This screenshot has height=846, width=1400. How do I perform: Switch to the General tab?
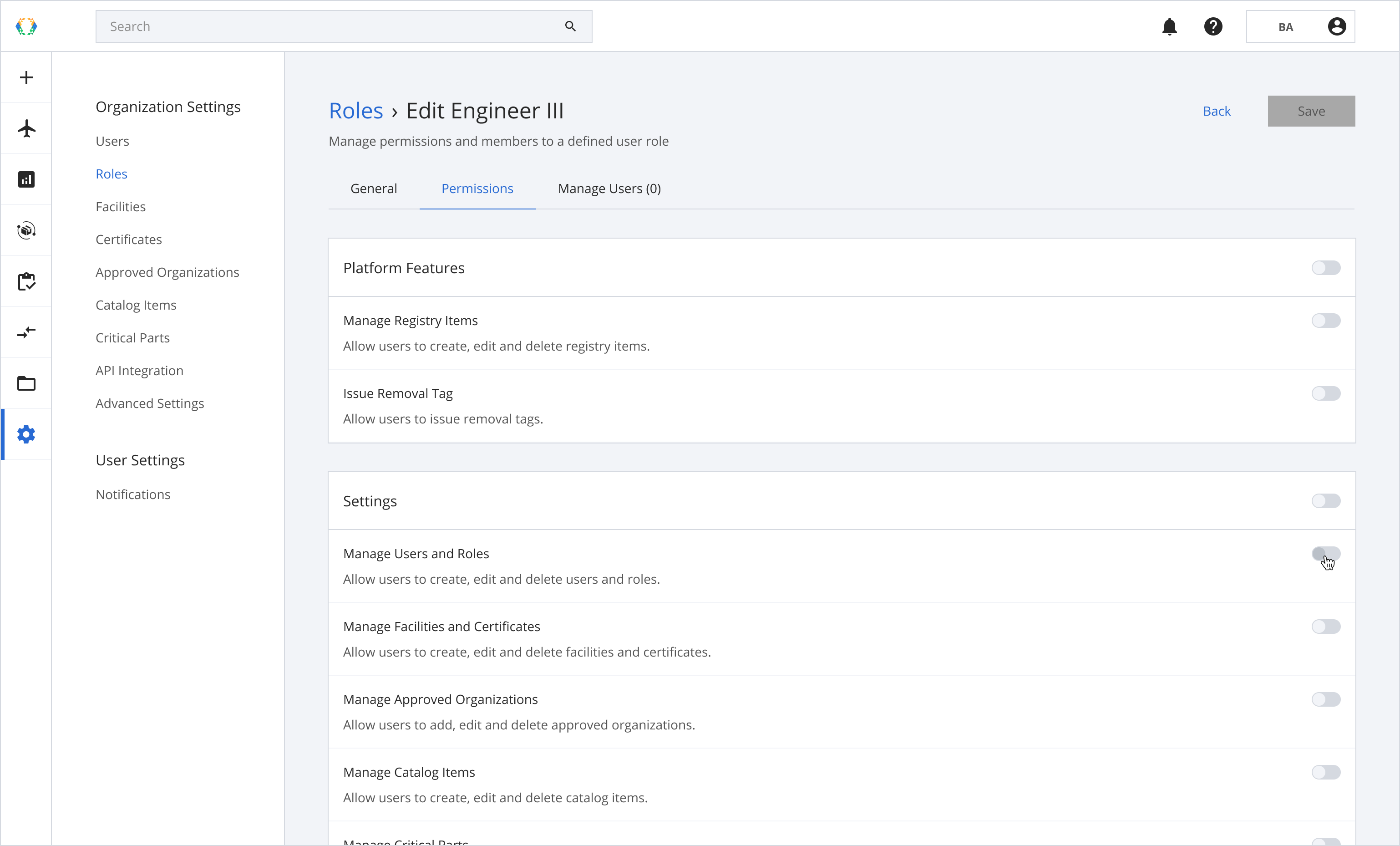click(373, 188)
